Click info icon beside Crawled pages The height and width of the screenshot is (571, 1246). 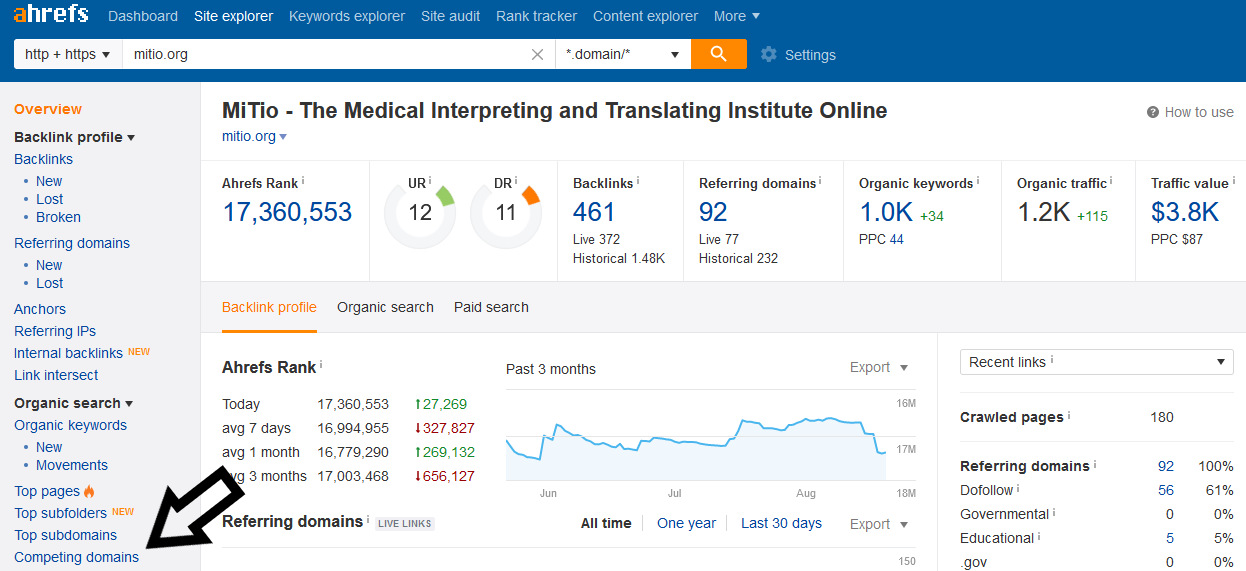tap(1070, 415)
